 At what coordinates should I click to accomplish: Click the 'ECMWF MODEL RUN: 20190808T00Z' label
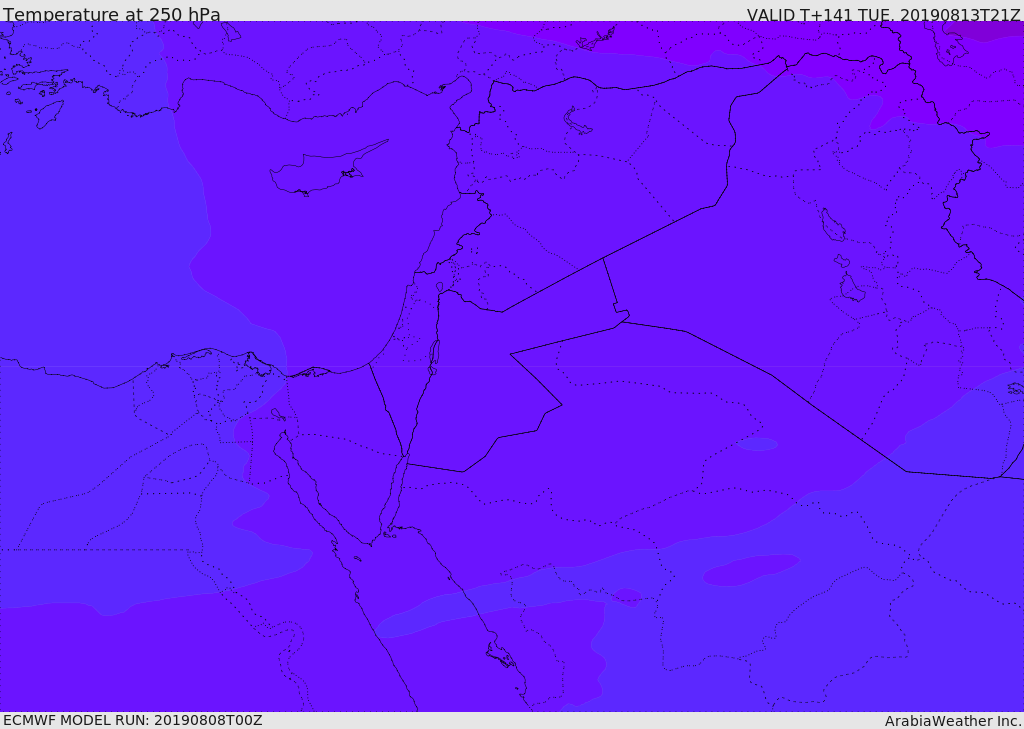pos(133,720)
